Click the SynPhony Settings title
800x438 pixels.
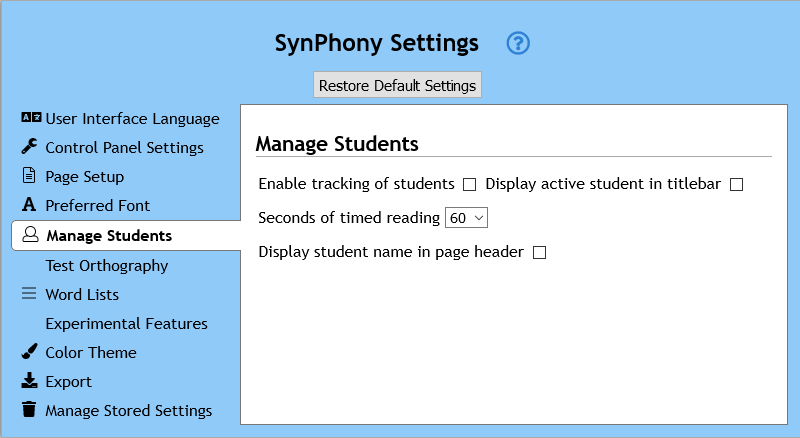(x=377, y=43)
